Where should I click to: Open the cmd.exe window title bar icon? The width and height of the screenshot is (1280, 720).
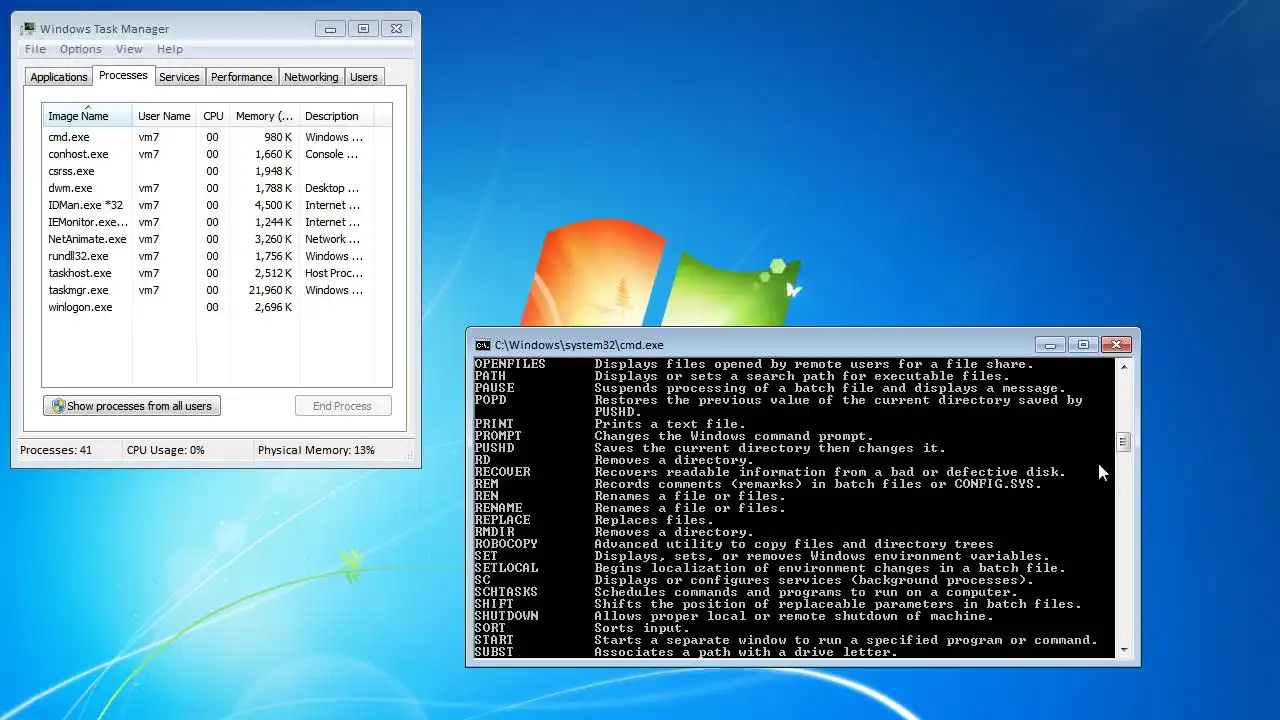483,345
